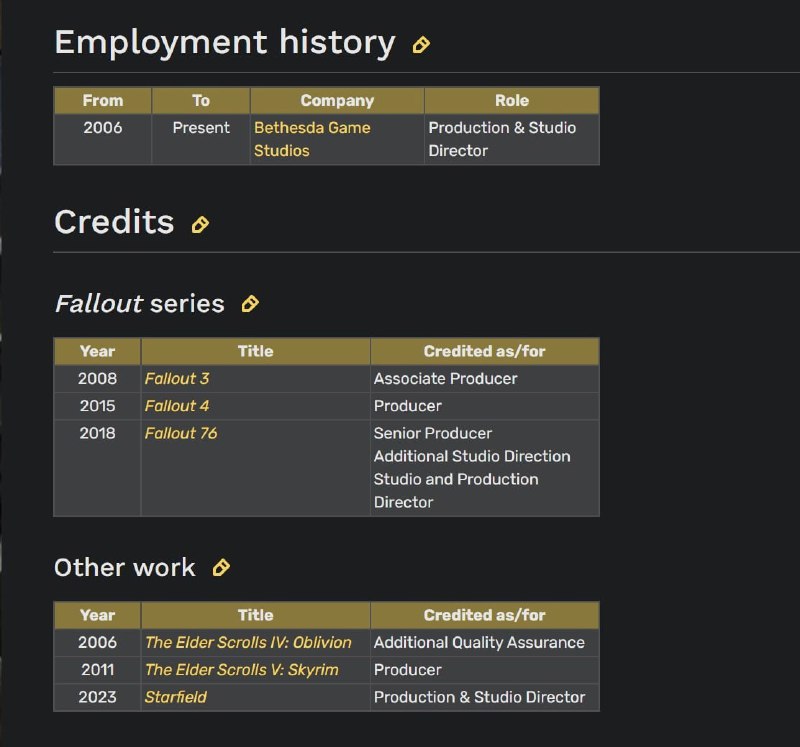Click the Starfield link
Screen dimensions: 800x747
pos(176,697)
